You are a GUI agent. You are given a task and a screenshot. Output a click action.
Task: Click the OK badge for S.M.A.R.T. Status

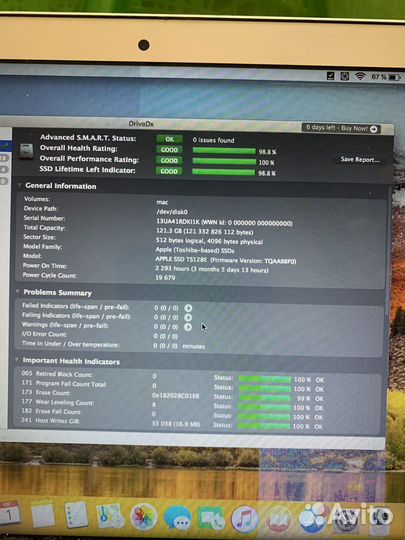(169, 139)
